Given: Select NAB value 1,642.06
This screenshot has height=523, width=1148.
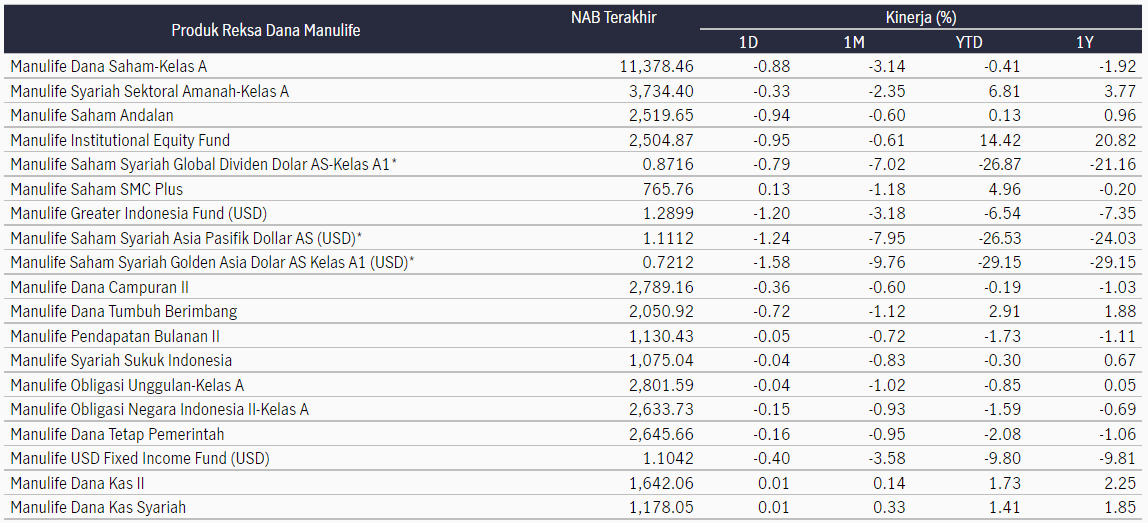Looking at the screenshot, I should [661, 483].
